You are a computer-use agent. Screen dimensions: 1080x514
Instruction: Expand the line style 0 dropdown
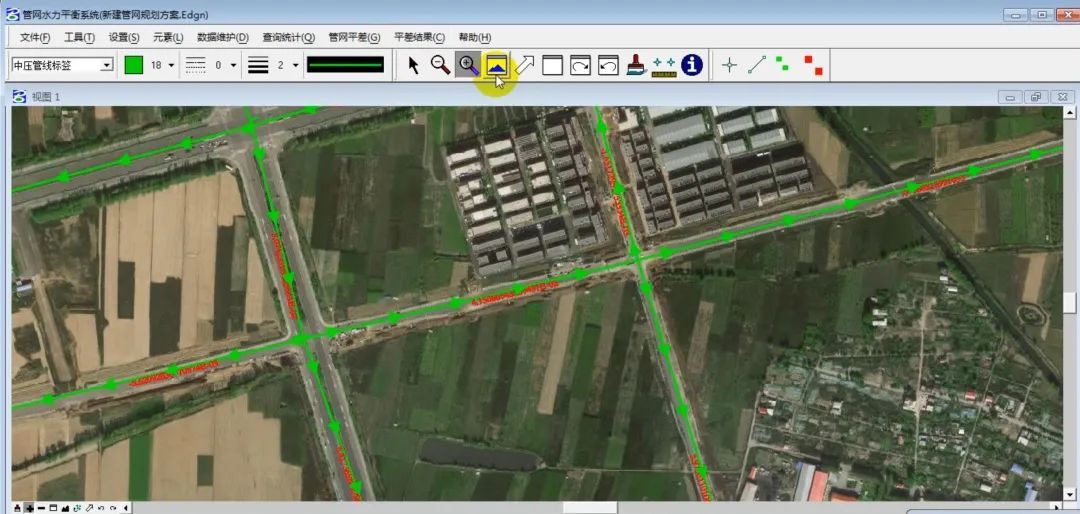[234, 65]
